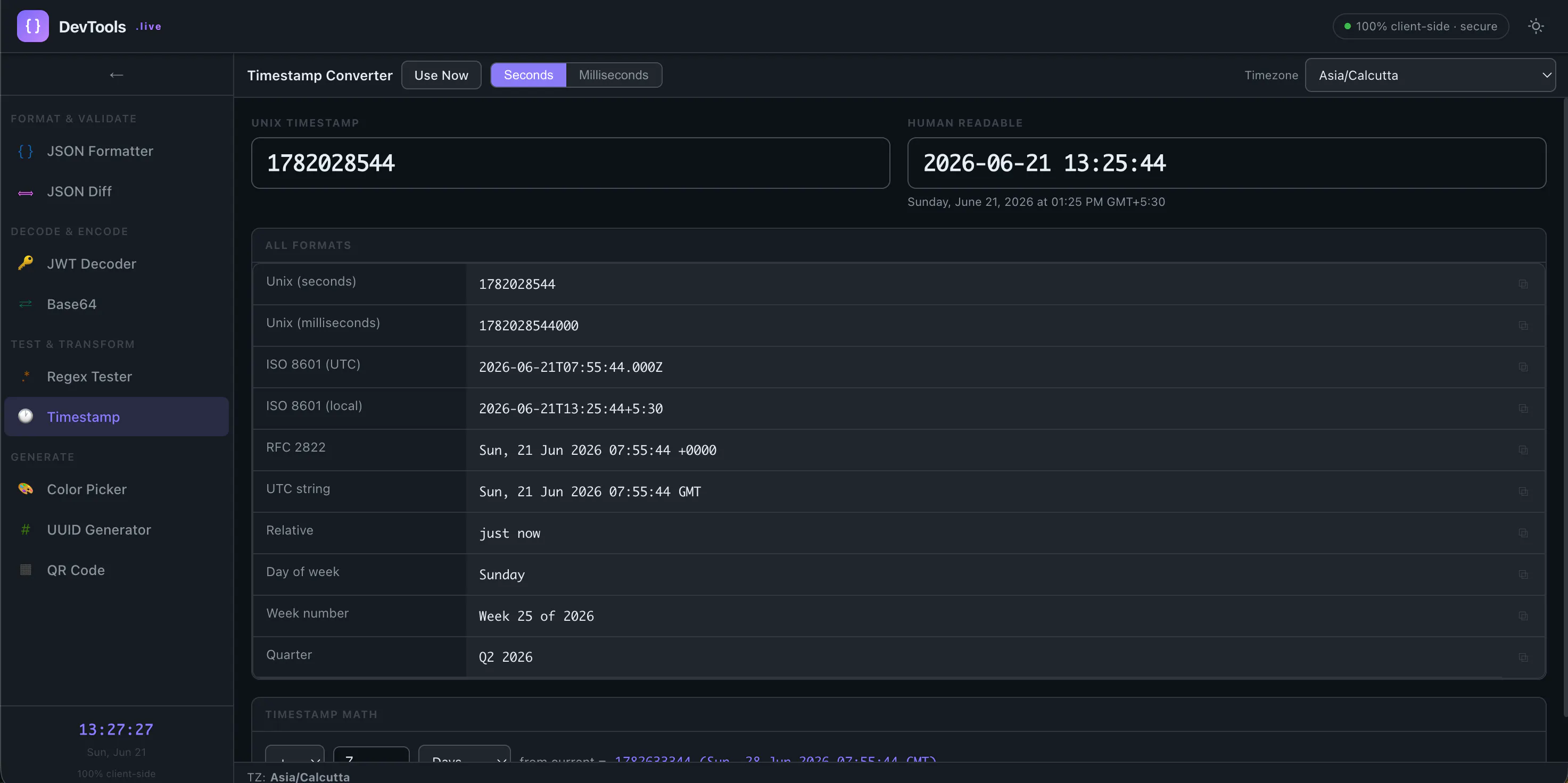The width and height of the screenshot is (1568, 783).
Task: Copy the Quarter value
Action: [1523, 657]
